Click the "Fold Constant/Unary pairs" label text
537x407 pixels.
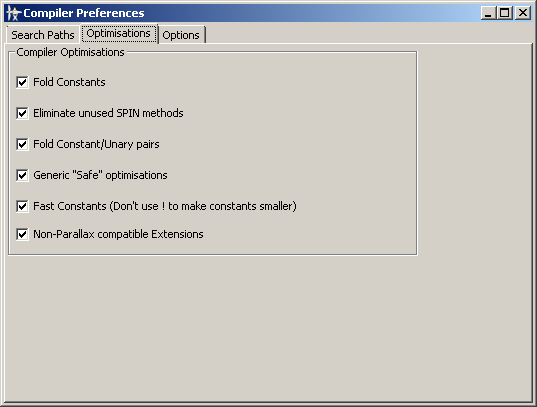click(x=96, y=144)
